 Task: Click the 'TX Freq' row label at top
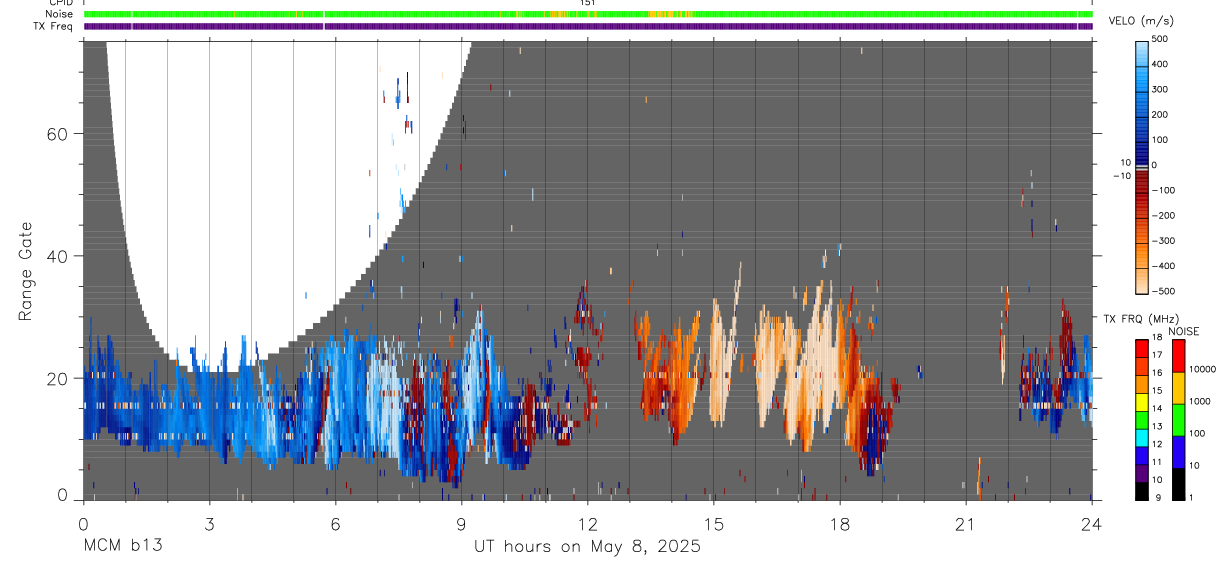pyautogui.click(x=53, y=26)
